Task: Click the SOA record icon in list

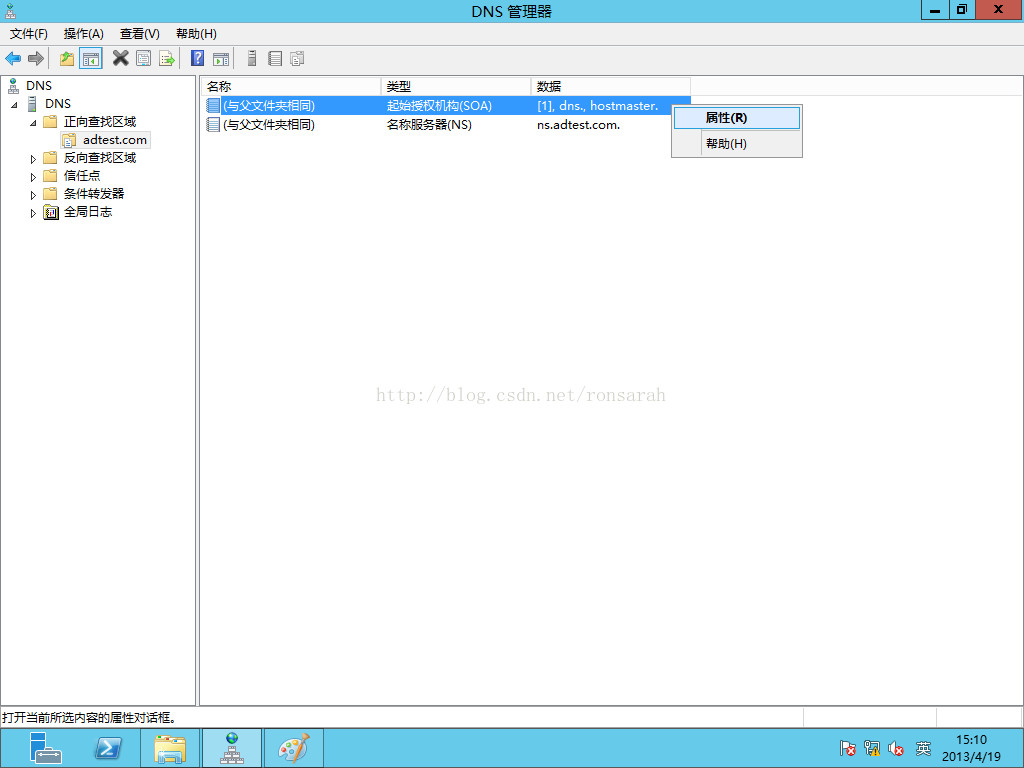Action: (213, 105)
